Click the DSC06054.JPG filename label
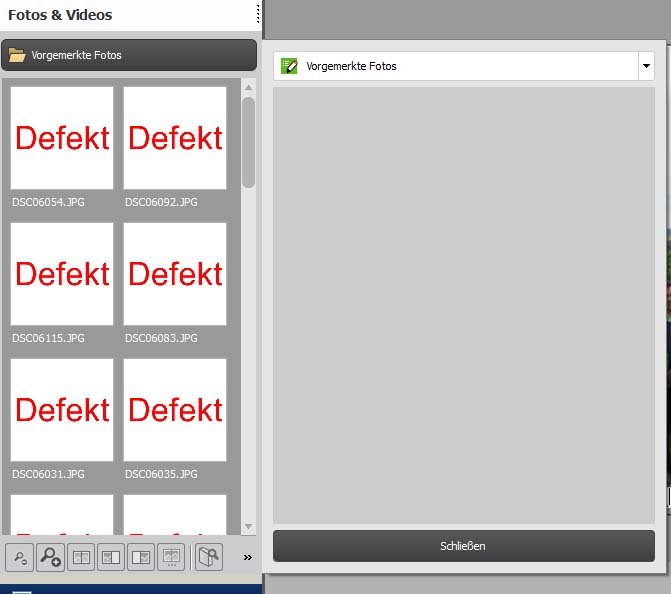Screen dimensions: 671x594 coord(48,202)
